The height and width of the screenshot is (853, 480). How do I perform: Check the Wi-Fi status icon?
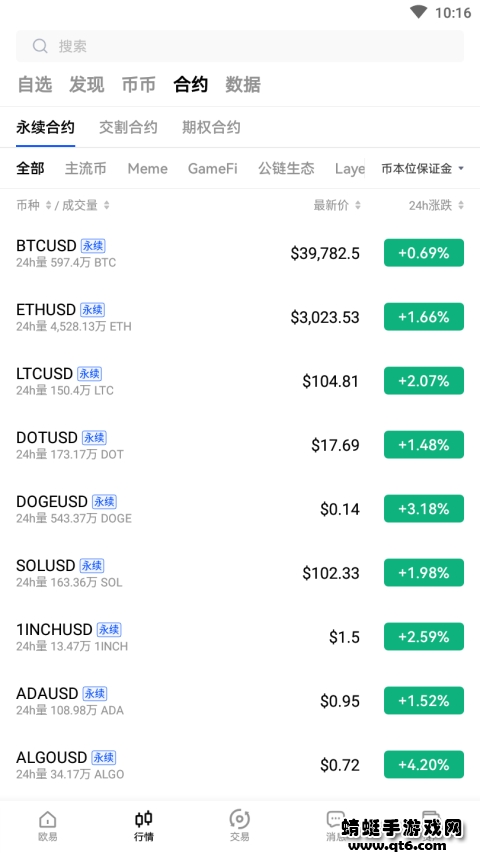pyautogui.click(x=418, y=11)
